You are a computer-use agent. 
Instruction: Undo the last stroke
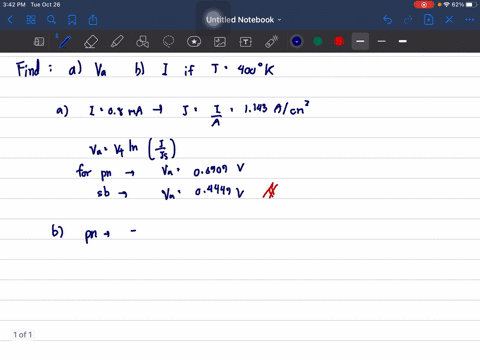[387, 20]
